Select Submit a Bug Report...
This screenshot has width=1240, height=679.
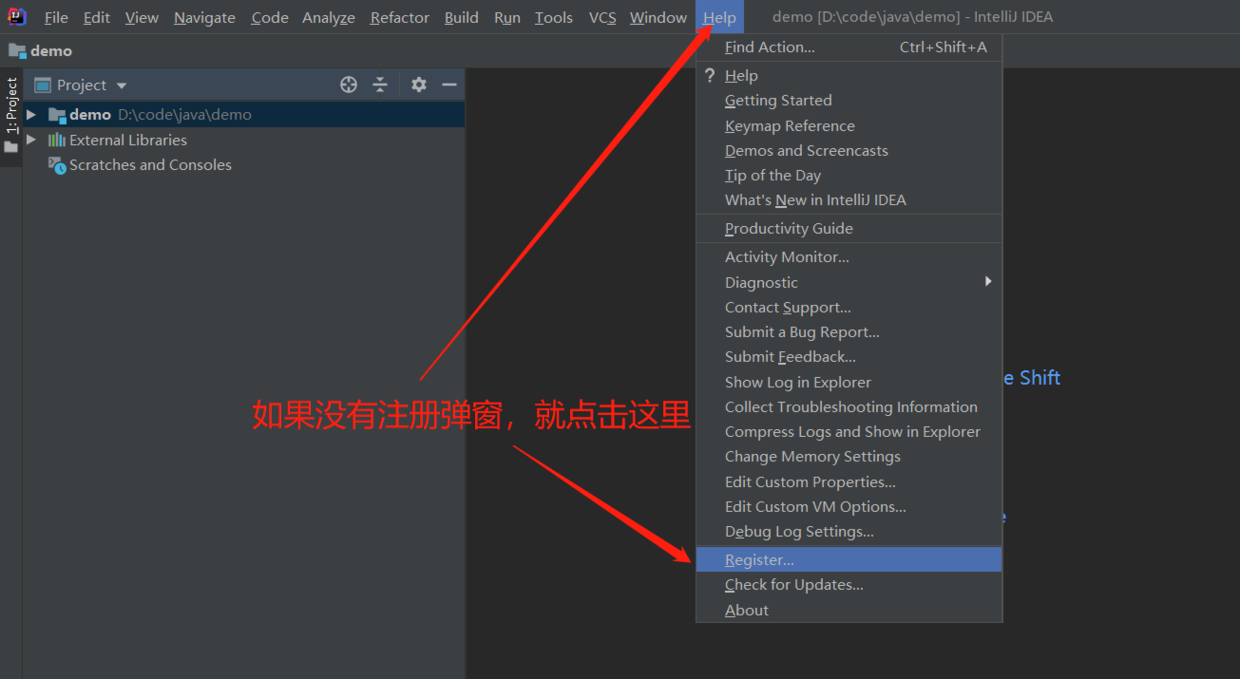tap(849, 332)
